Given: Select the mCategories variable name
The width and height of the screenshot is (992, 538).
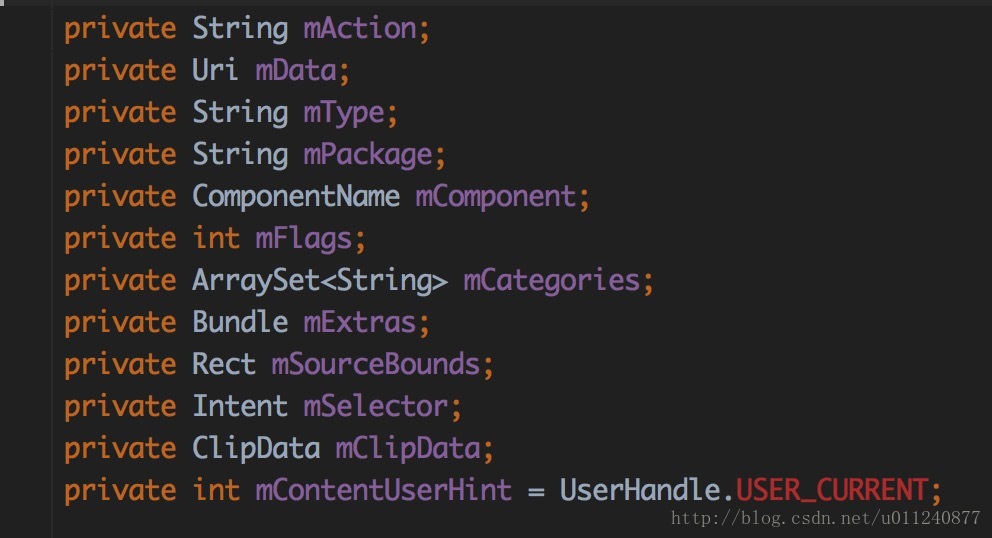Looking at the screenshot, I should 552,281.
